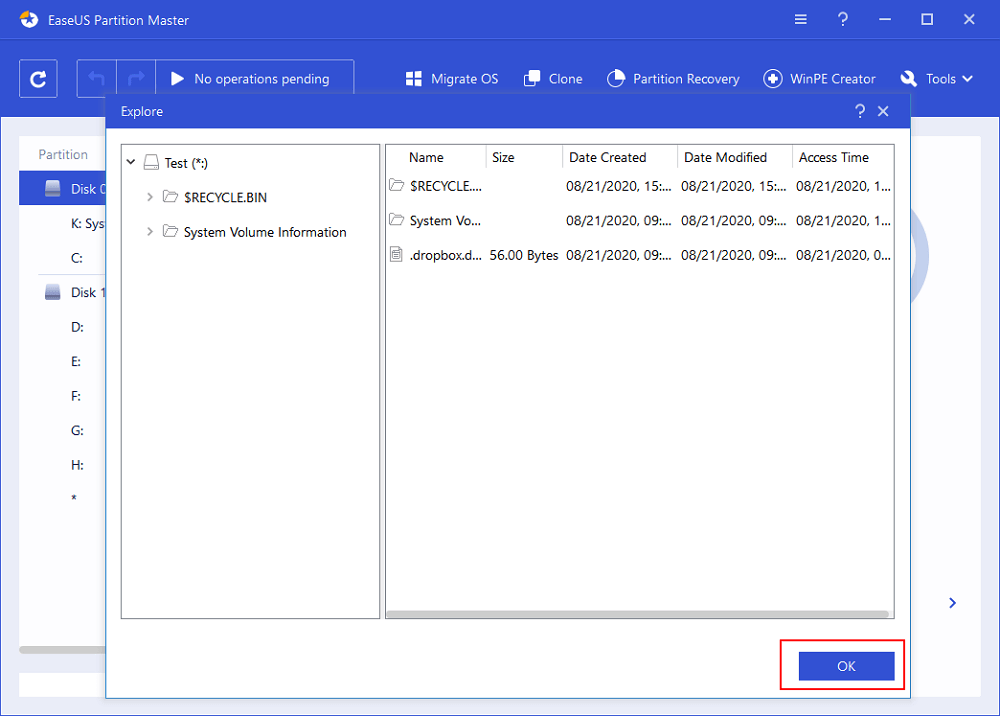Confirm with the OK button
This screenshot has height=716, width=1000.
[x=846, y=666]
